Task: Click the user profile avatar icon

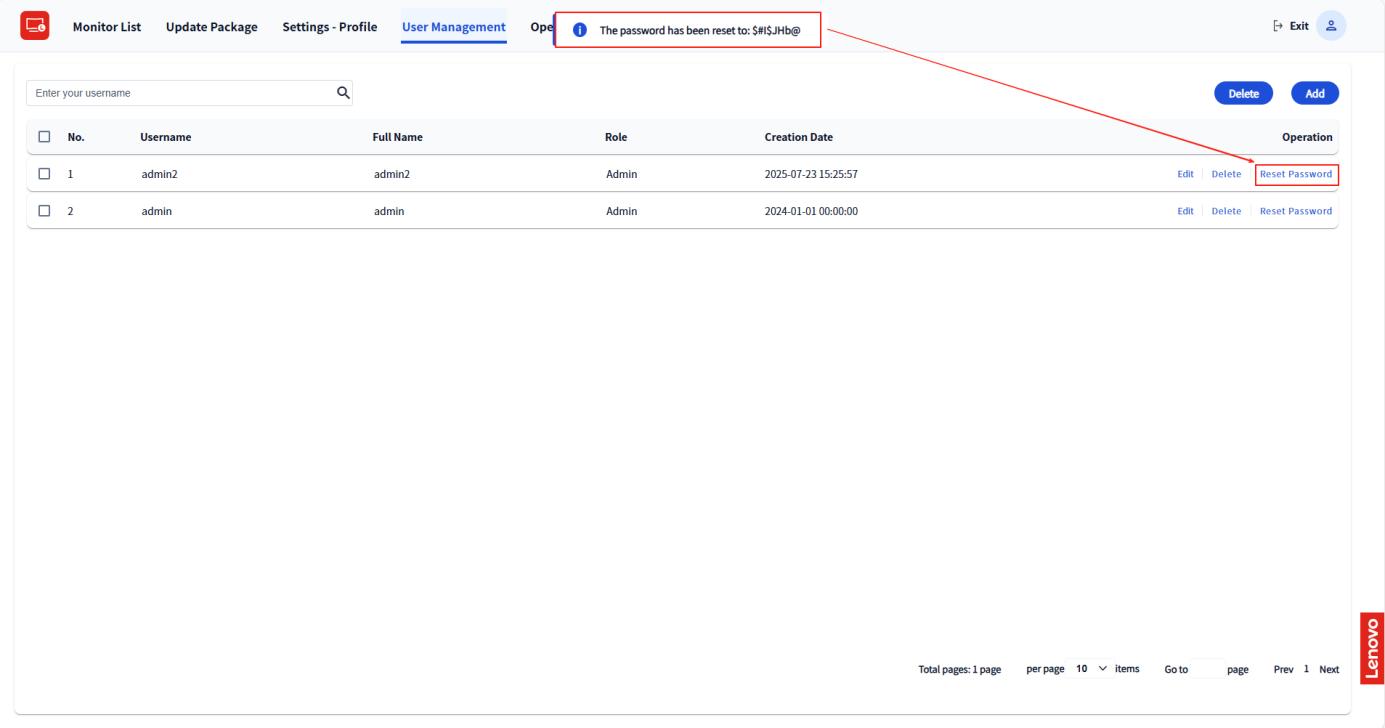Action: click(1330, 26)
